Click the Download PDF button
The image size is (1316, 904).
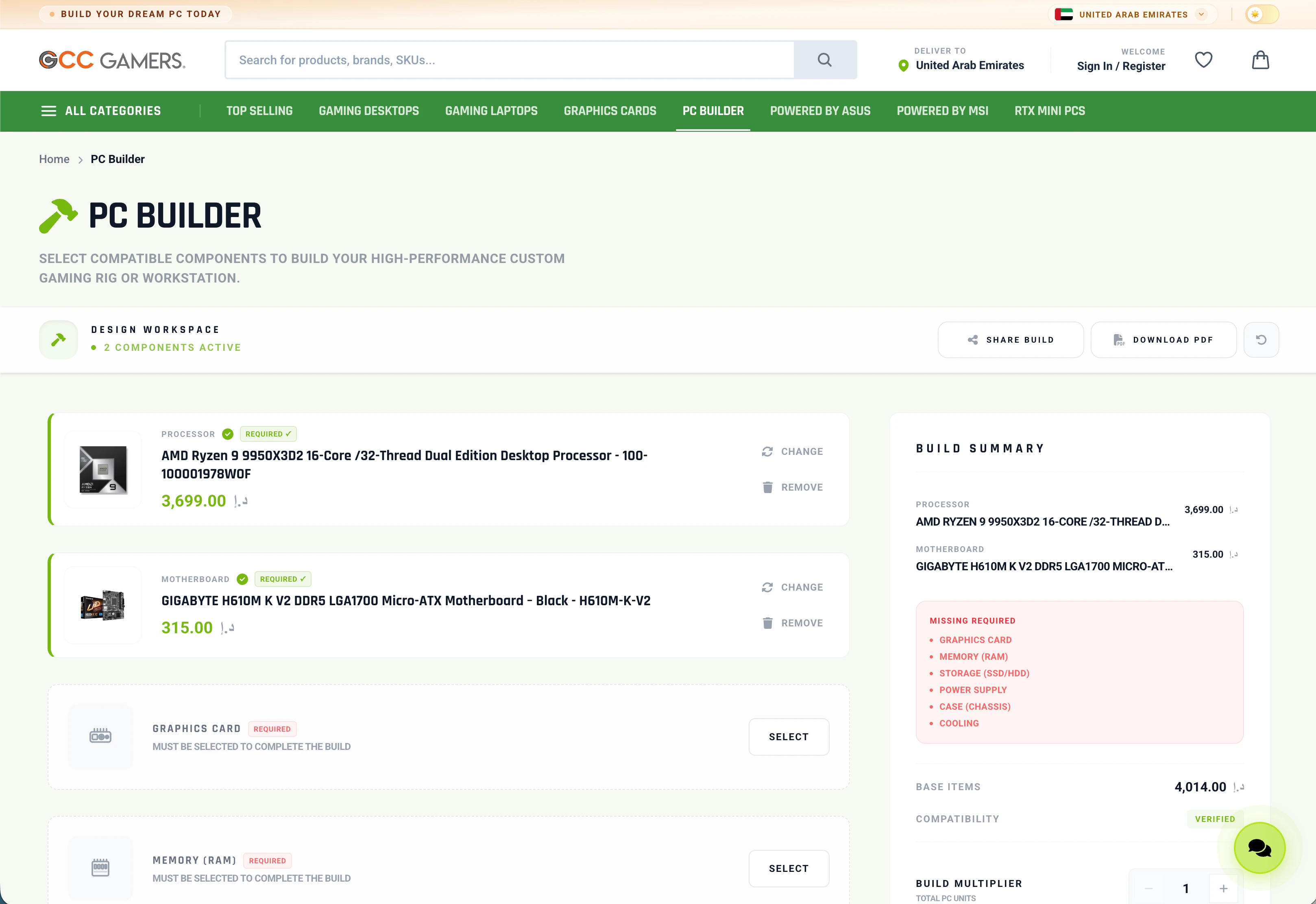click(x=1163, y=340)
